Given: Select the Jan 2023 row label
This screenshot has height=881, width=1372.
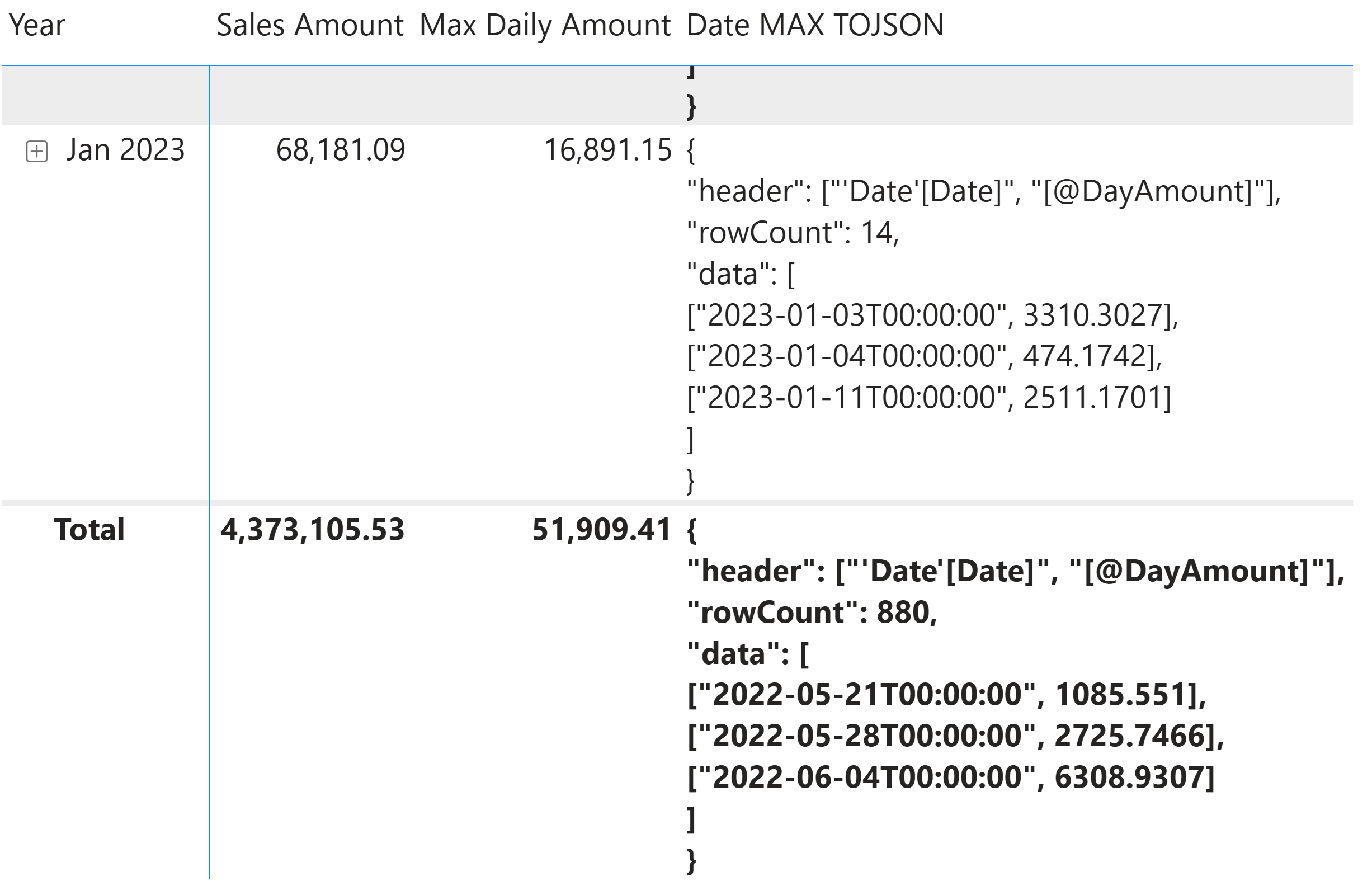Looking at the screenshot, I should (x=125, y=150).
